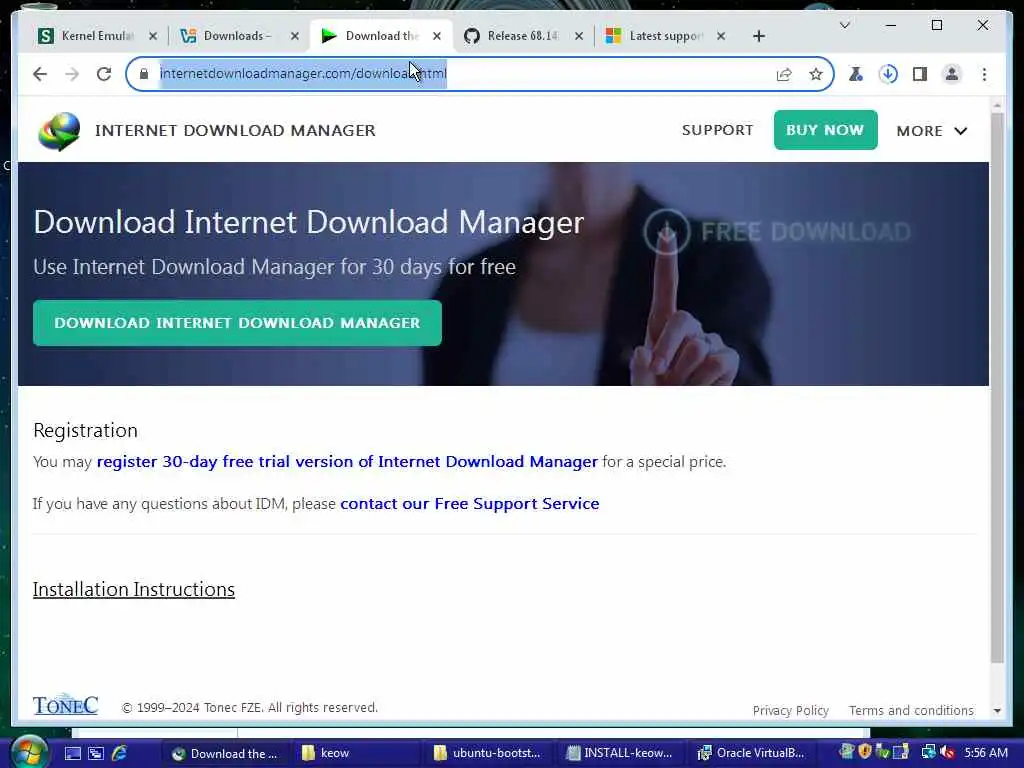Launch Internet Explorer from quick launch
The width and height of the screenshot is (1024, 768).
click(x=120, y=753)
